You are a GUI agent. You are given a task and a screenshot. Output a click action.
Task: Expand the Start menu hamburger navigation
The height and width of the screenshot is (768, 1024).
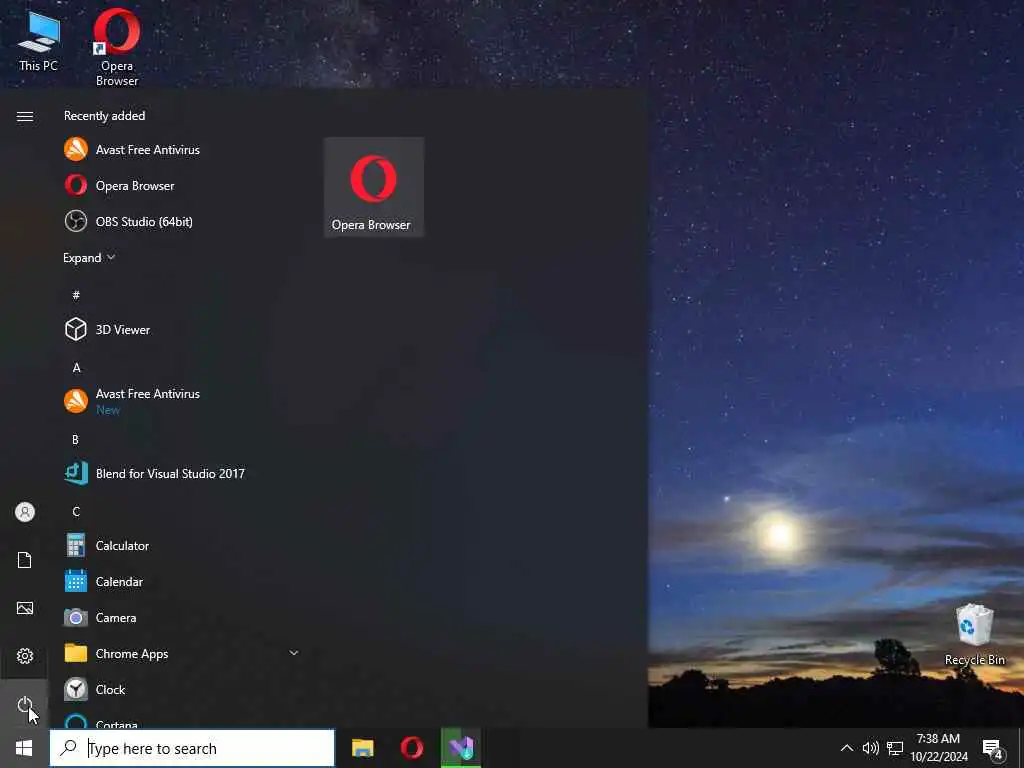[x=25, y=116]
